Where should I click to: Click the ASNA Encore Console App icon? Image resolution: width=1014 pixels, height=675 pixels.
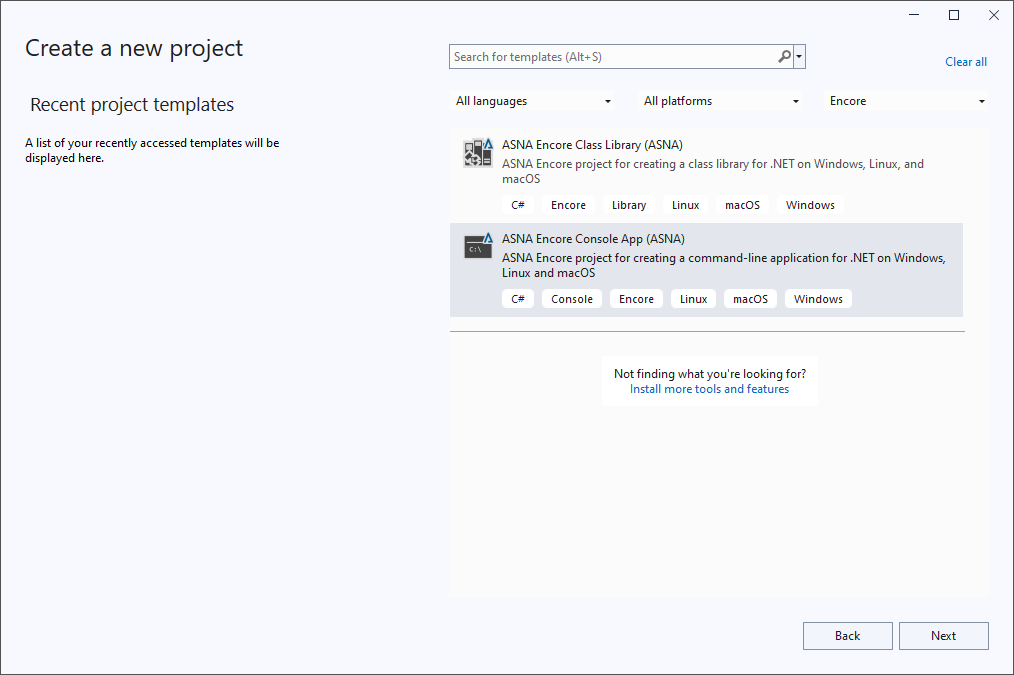coord(478,246)
